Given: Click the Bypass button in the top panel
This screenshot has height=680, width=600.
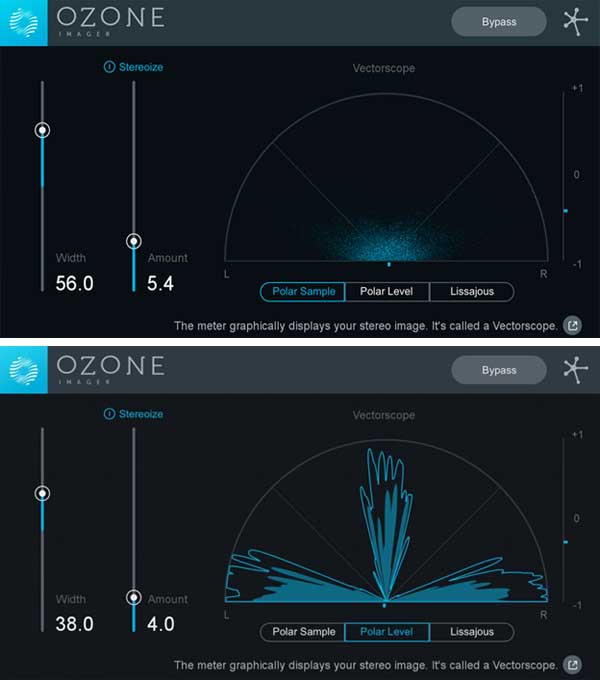Looking at the screenshot, I should (x=499, y=22).
